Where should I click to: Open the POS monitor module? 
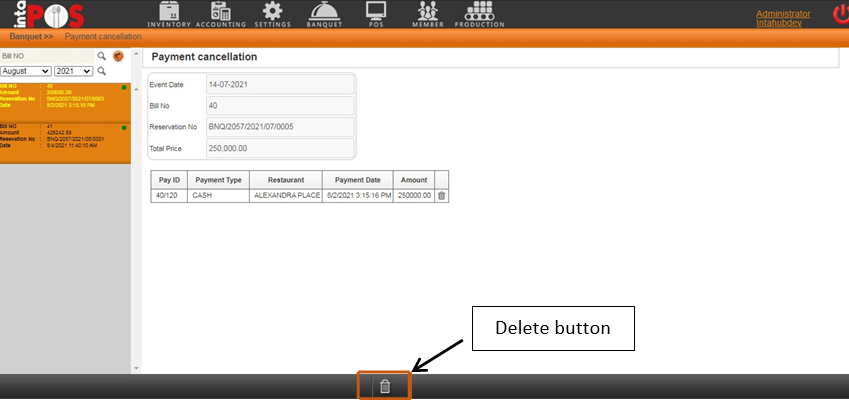(376, 14)
